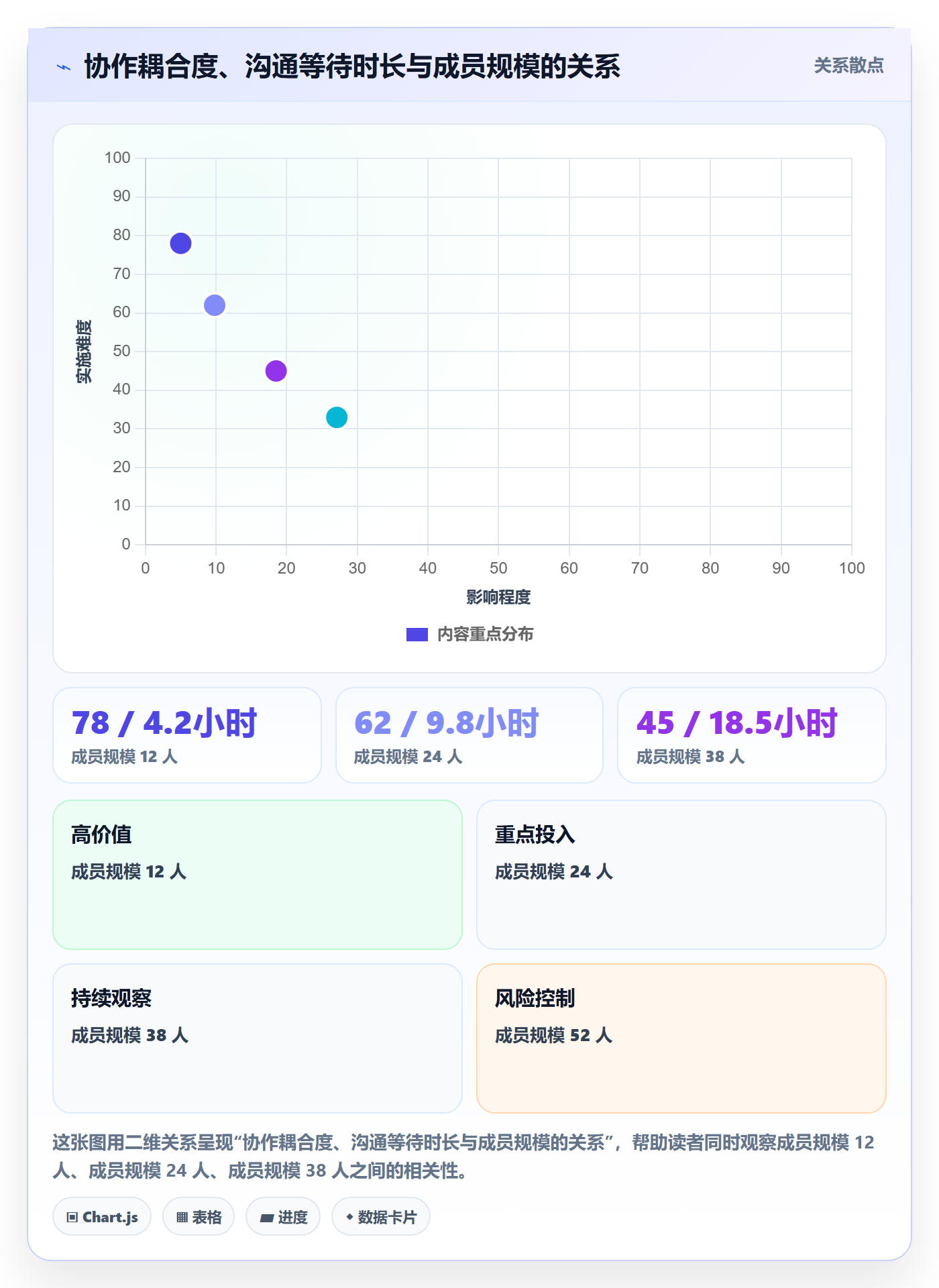Click 成员规模 52 人 in the 风险控制 card

click(554, 1036)
